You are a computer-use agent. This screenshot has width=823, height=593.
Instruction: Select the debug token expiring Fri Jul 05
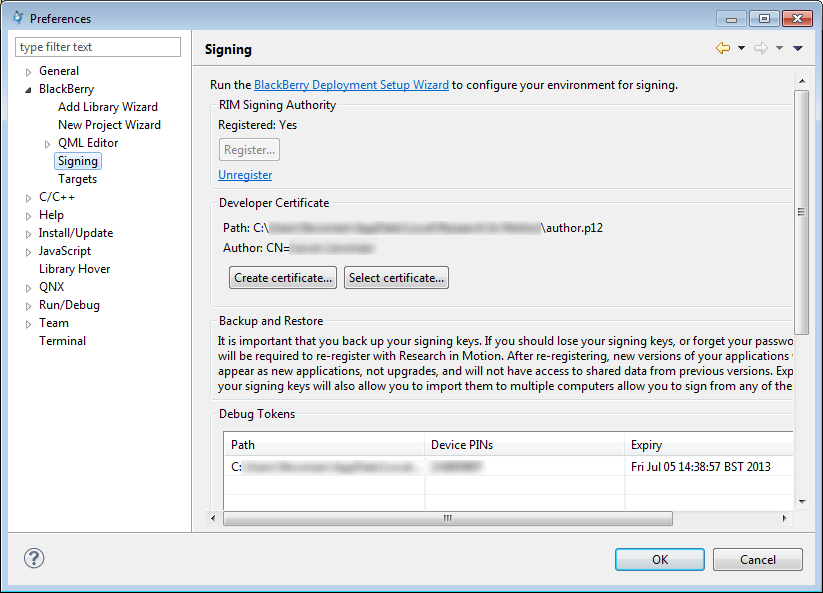(508, 467)
